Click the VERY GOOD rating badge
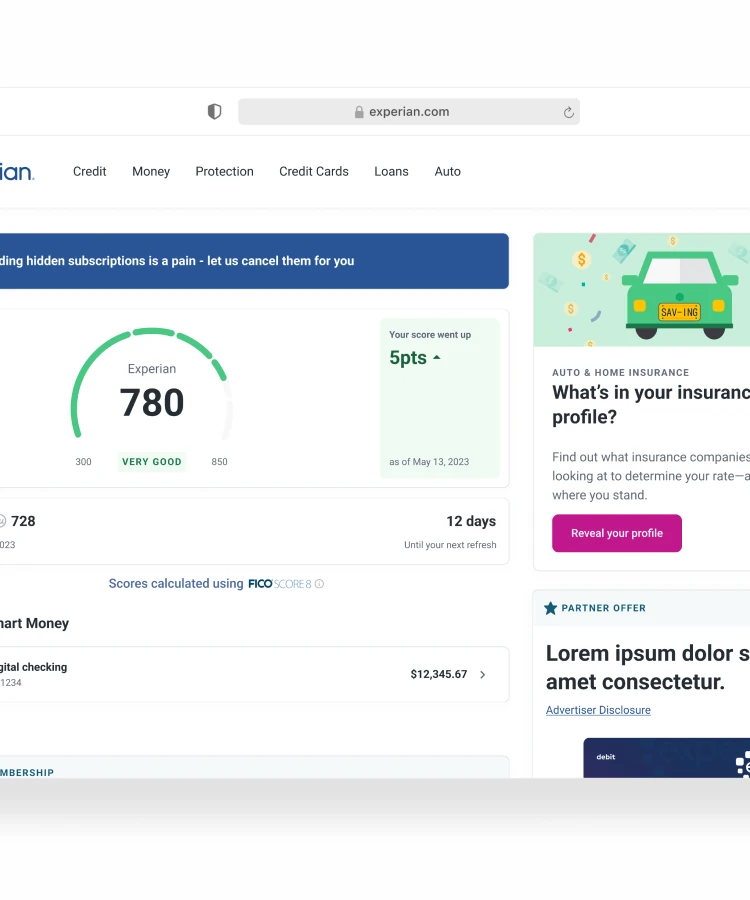 (x=151, y=461)
